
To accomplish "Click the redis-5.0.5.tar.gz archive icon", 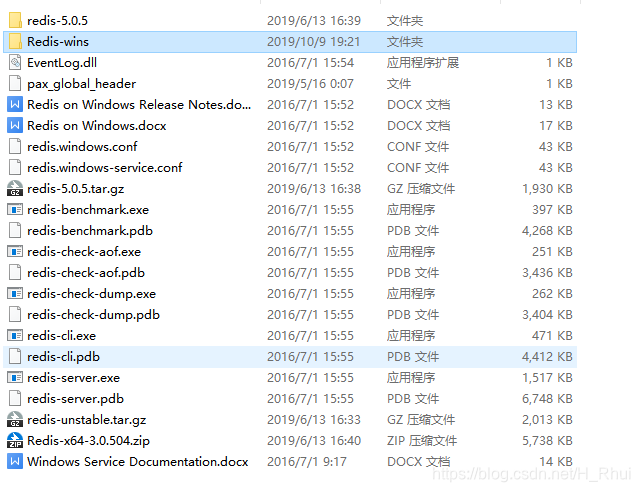I will click(x=15, y=188).
